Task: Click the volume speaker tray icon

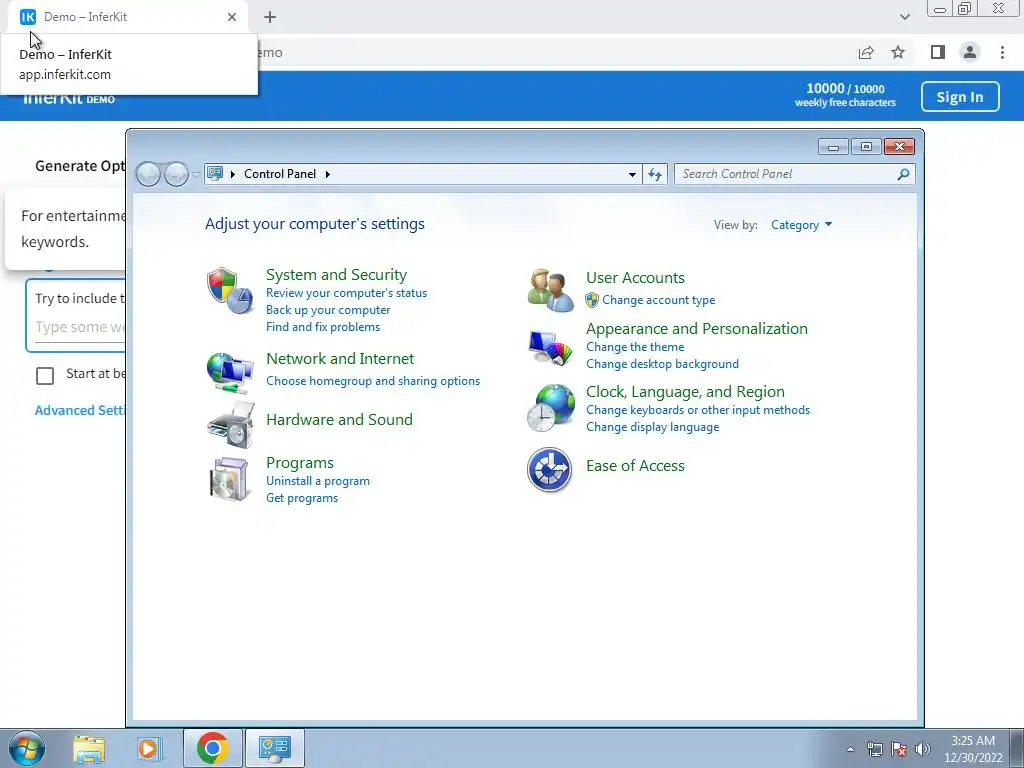Action: point(923,749)
